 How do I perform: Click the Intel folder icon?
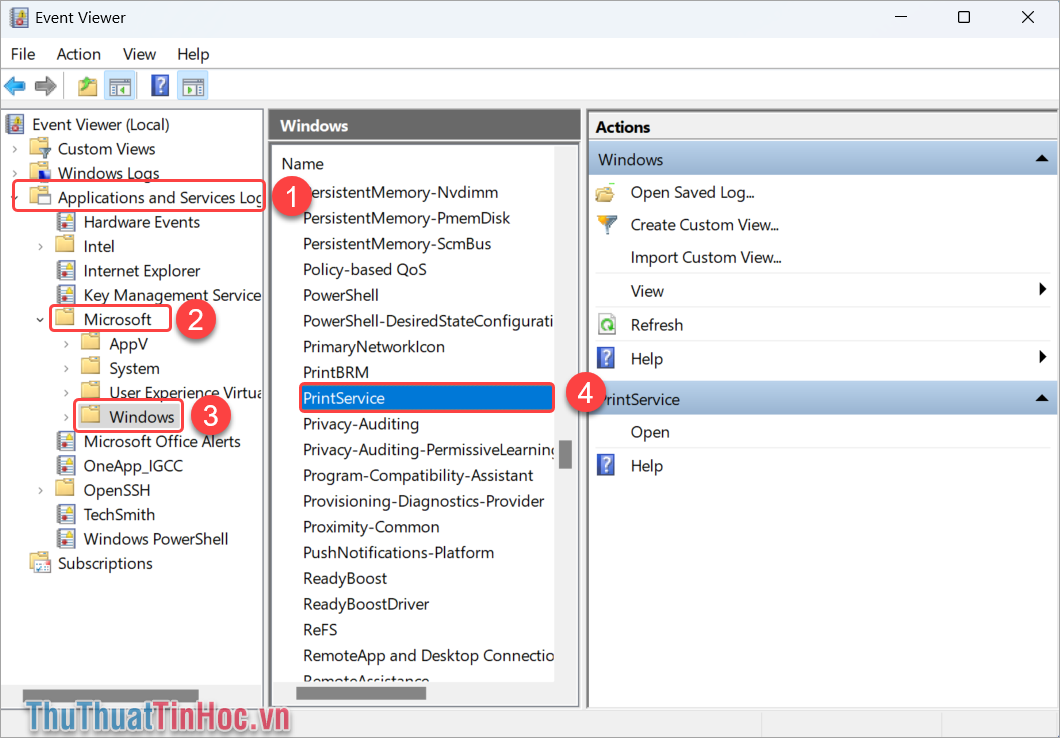65,245
